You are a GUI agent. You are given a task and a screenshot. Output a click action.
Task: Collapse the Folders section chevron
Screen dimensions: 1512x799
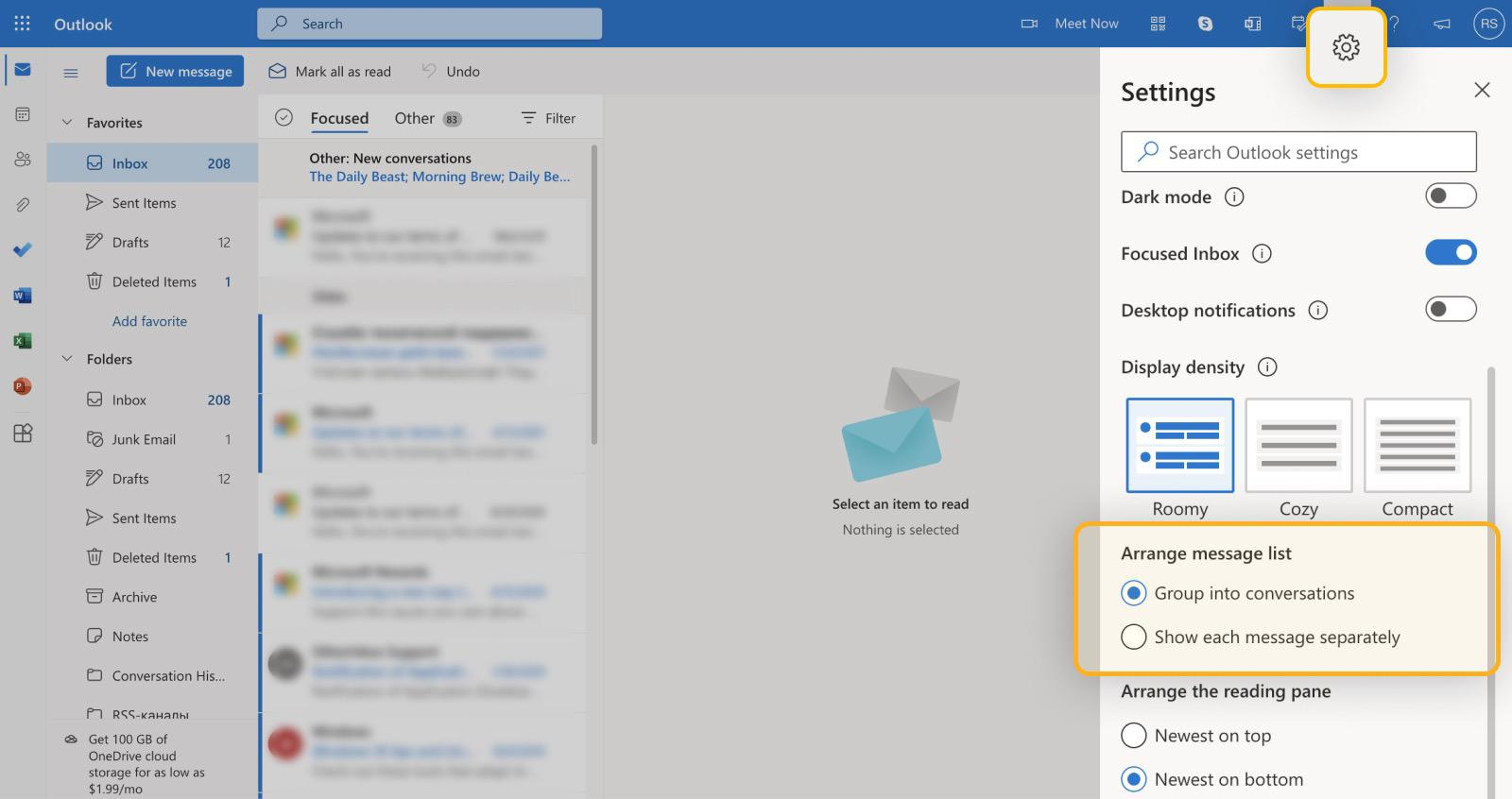tap(67, 358)
